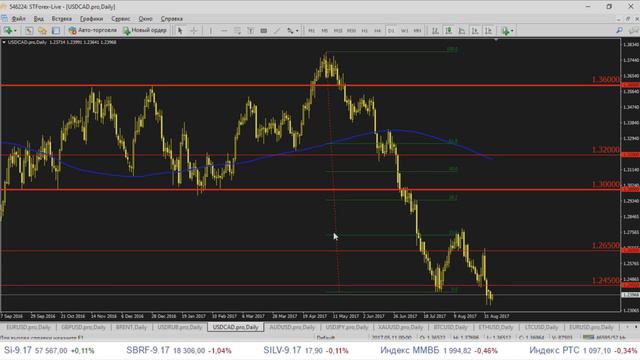Switch chart to M15 timeframe
The image size is (640, 360).
pyautogui.click(x=338, y=31)
